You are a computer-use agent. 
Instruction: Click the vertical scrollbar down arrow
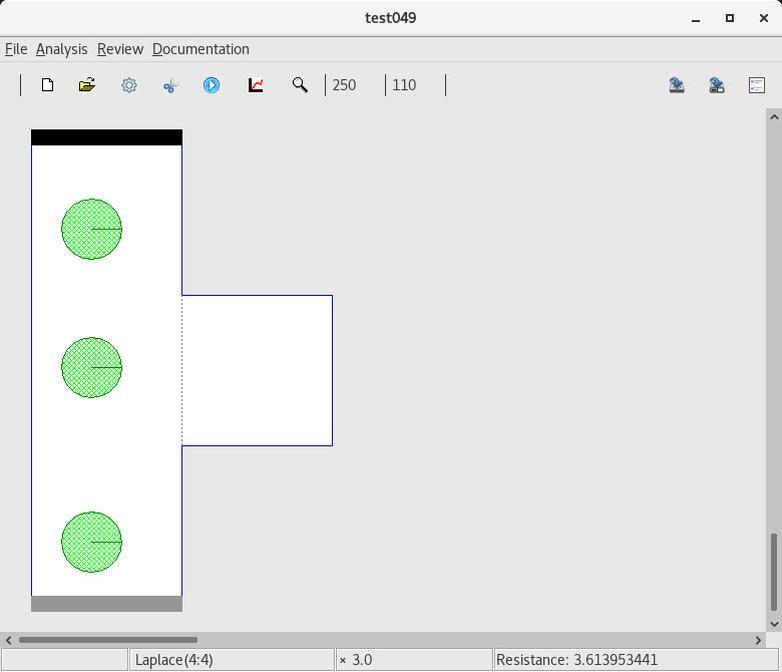(x=773, y=624)
